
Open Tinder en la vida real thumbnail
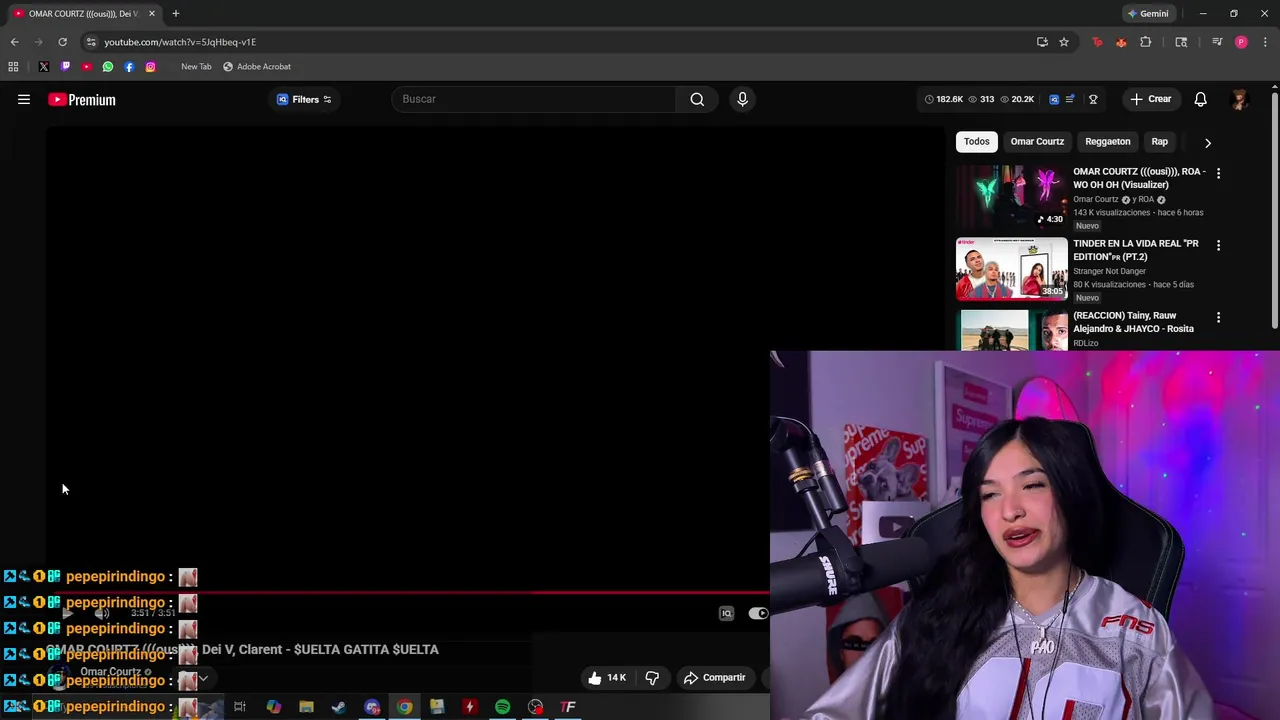pos(1011,269)
